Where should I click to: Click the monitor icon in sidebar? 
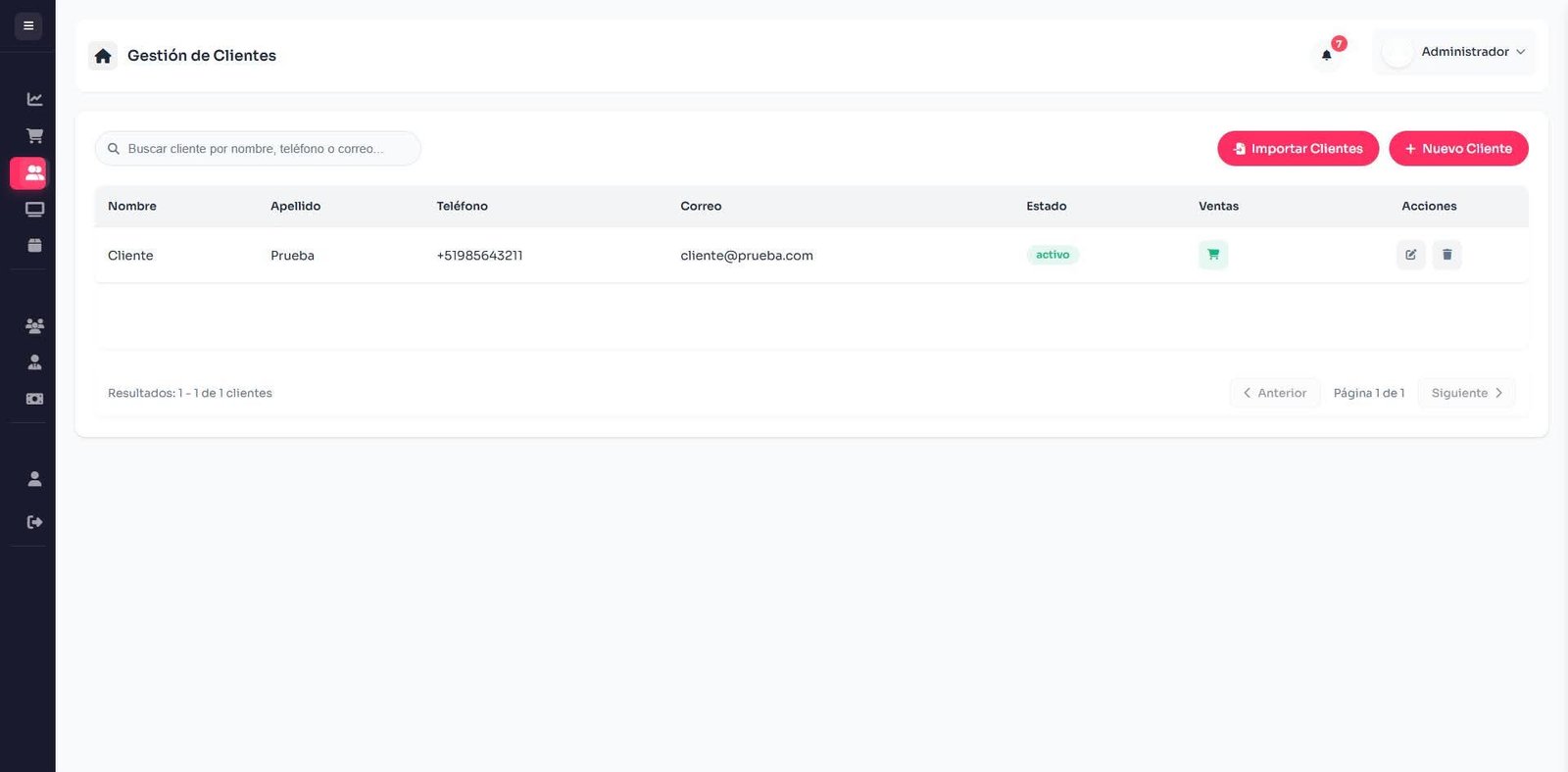pos(34,209)
